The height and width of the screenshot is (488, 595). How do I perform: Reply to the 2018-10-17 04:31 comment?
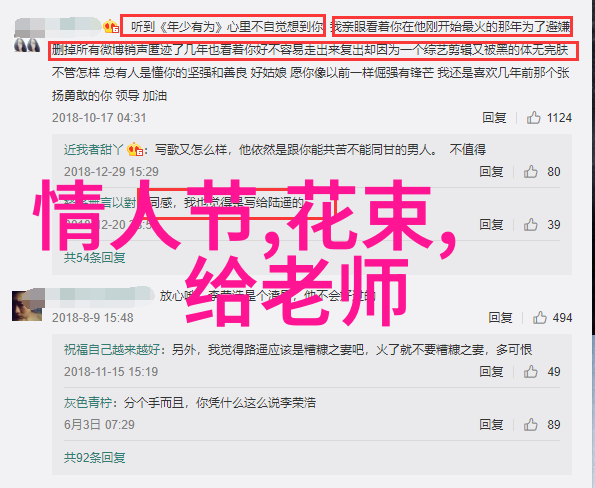494,118
